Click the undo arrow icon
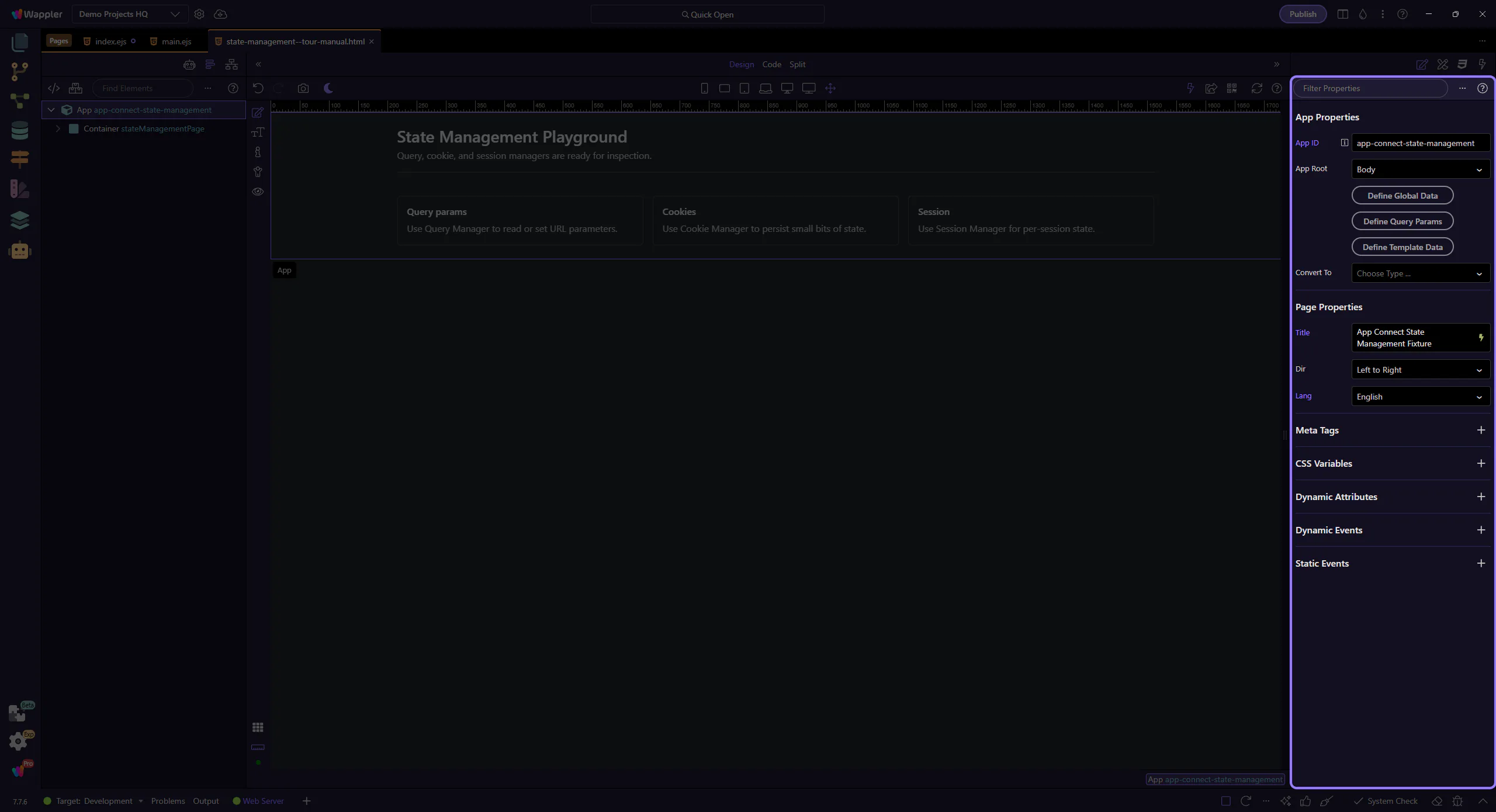The height and width of the screenshot is (812, 1496). 258,88
